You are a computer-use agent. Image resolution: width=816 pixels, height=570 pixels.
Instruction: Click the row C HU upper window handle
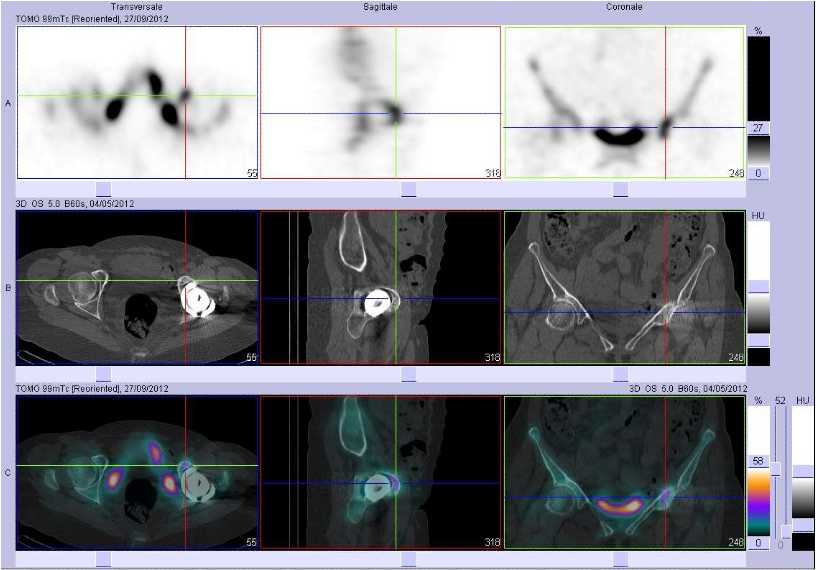coord(803,471)
